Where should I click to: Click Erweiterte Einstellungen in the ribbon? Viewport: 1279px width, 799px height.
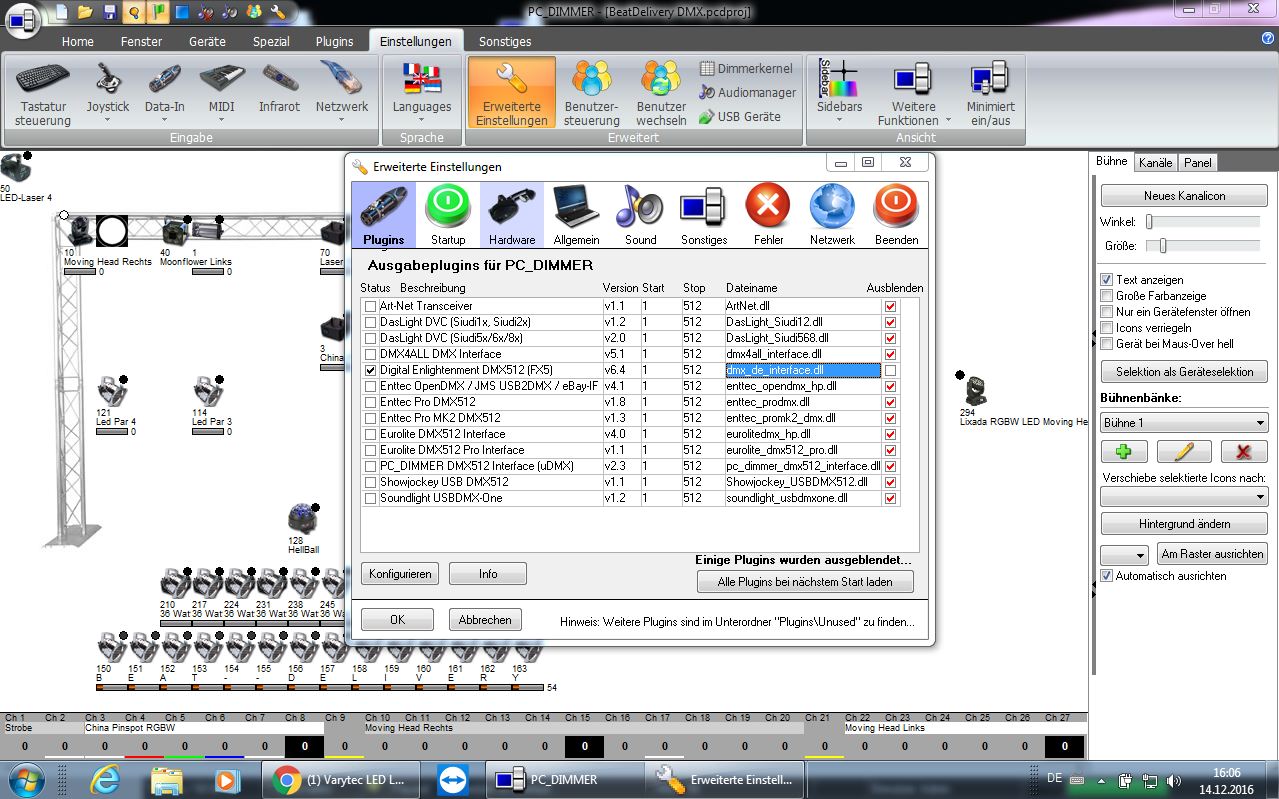point(511,94)
